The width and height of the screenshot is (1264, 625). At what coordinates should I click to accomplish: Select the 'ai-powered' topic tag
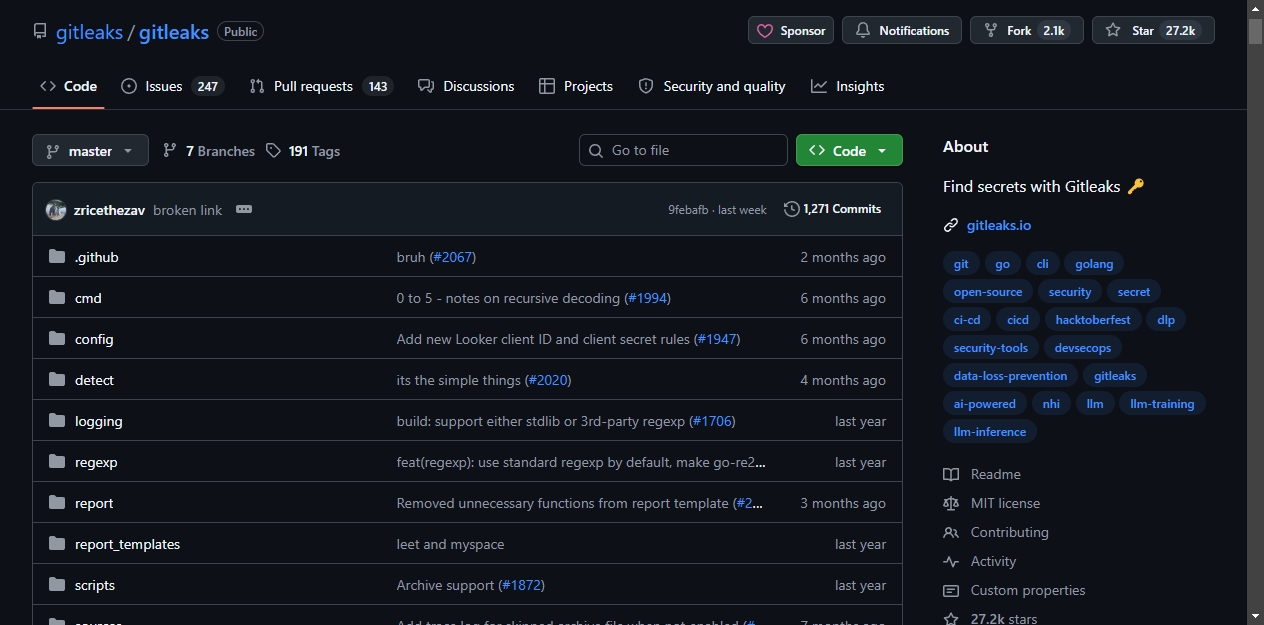coord(985,404)
